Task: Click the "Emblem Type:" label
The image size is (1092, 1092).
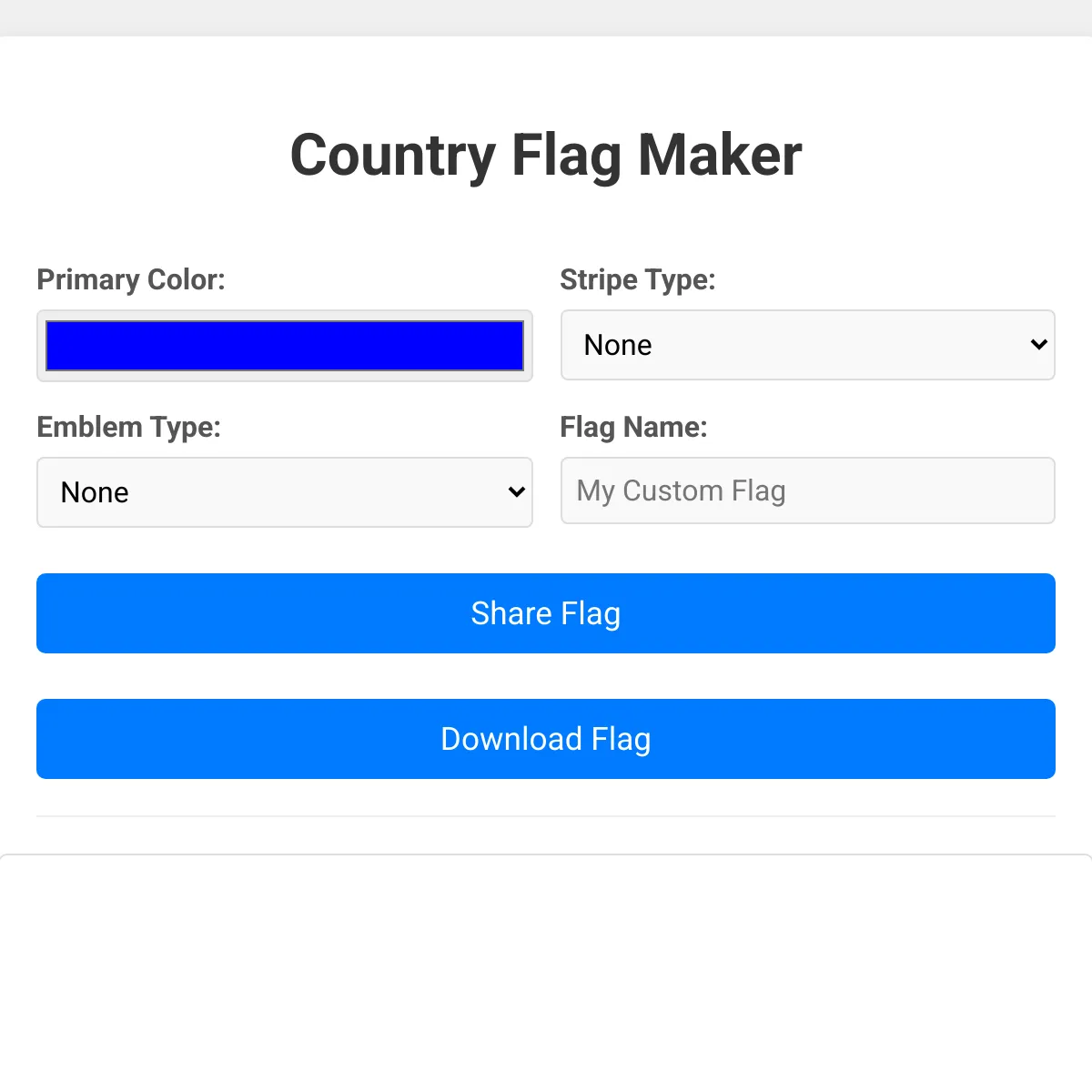Action: point(129,427)
